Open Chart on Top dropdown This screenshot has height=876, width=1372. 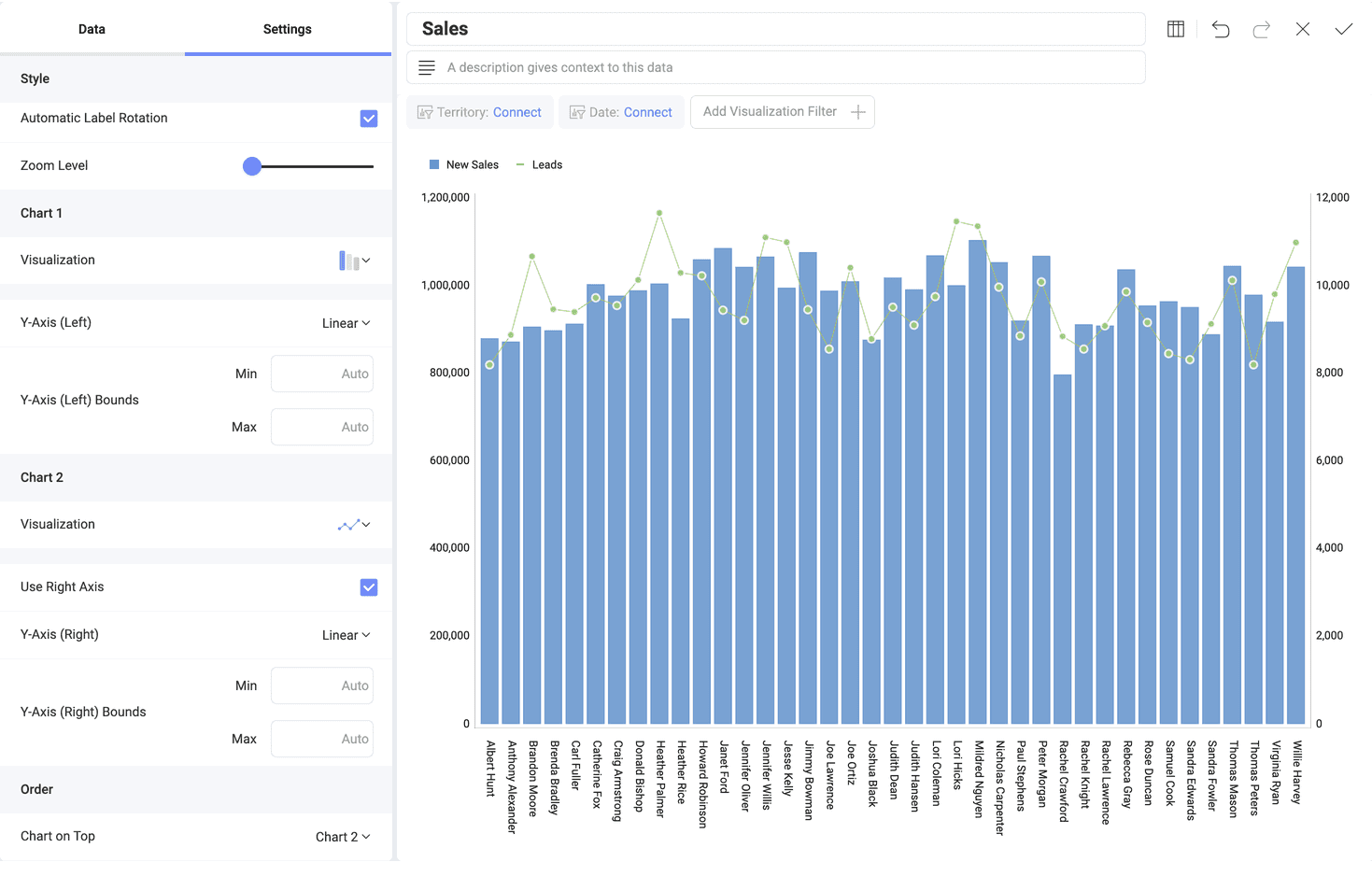(x=343, y=837)
